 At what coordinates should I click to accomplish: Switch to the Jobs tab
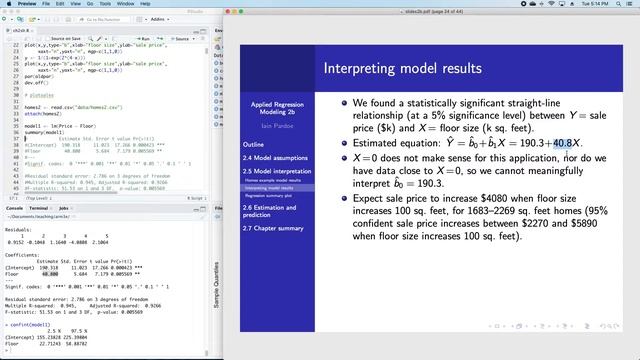click(64, 209)
